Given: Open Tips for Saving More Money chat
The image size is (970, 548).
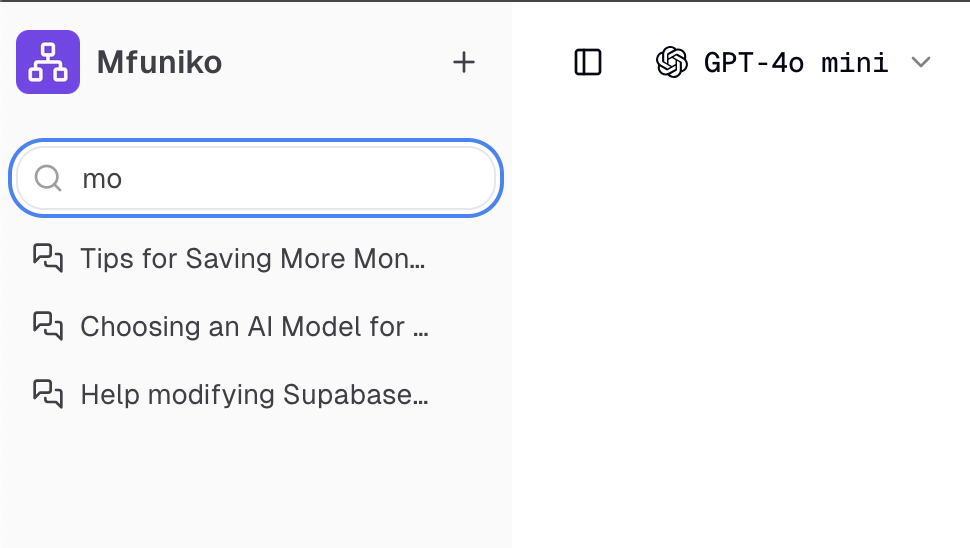Looking at the screenshot, I should coord(252,259).
